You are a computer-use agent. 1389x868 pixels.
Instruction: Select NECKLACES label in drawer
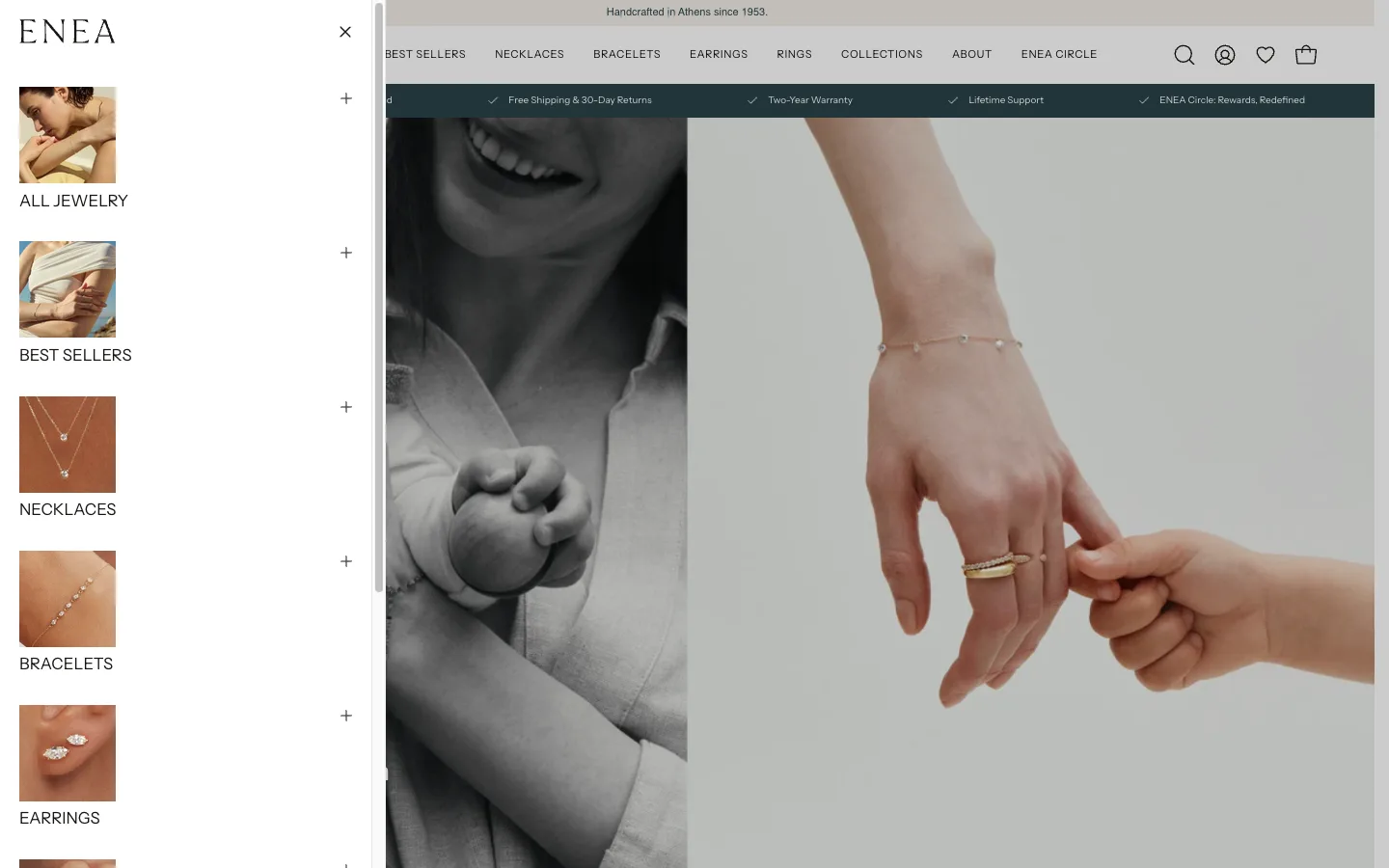point(68,509)
